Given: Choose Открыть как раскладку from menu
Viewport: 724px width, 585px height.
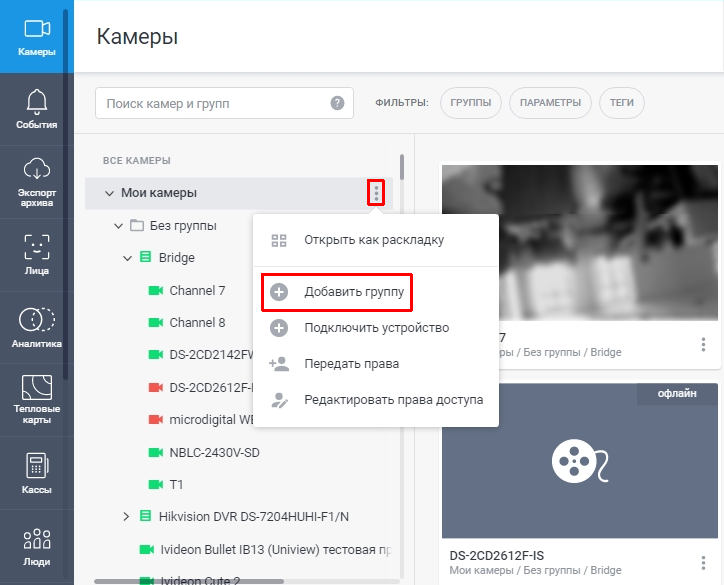Looking at the screenshot, I should 376,240.
